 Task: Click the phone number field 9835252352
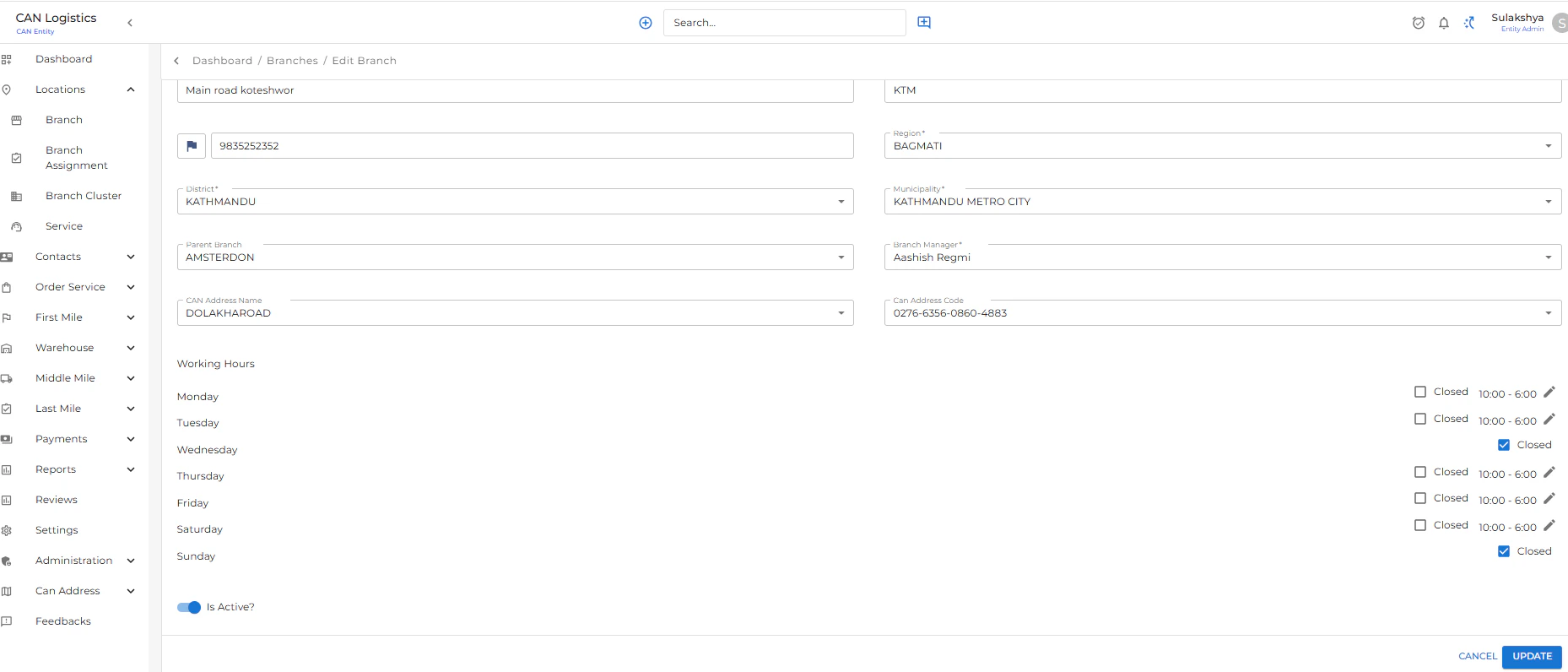(x=533, y=145)
